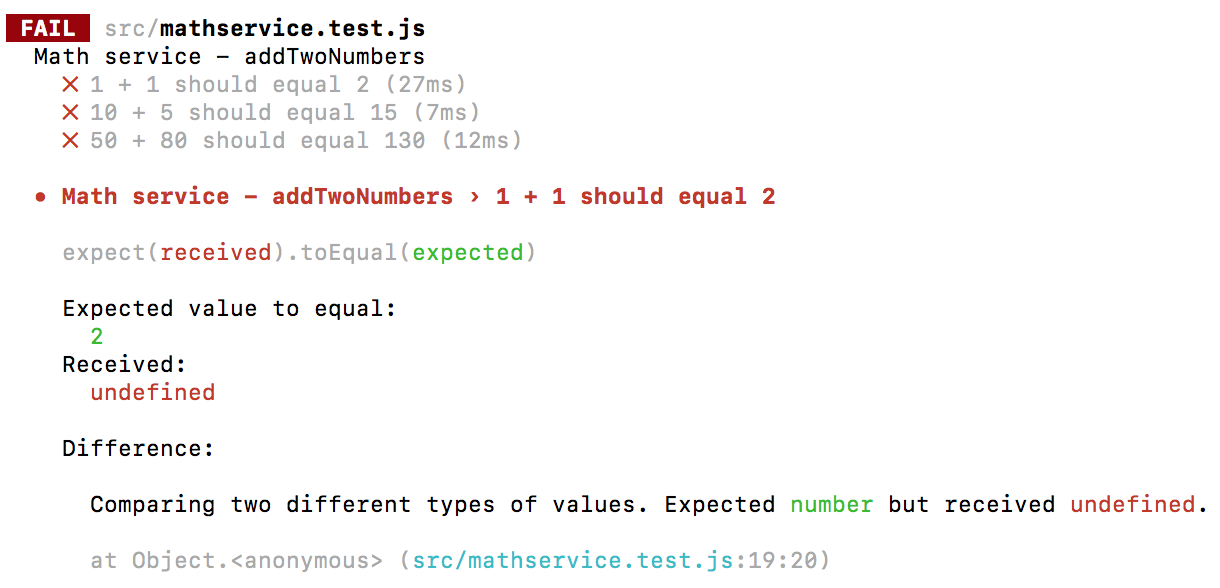Click the X icon beside 10 + 5 test
The height and width of the screenshot is (588, 1220).
70,113
